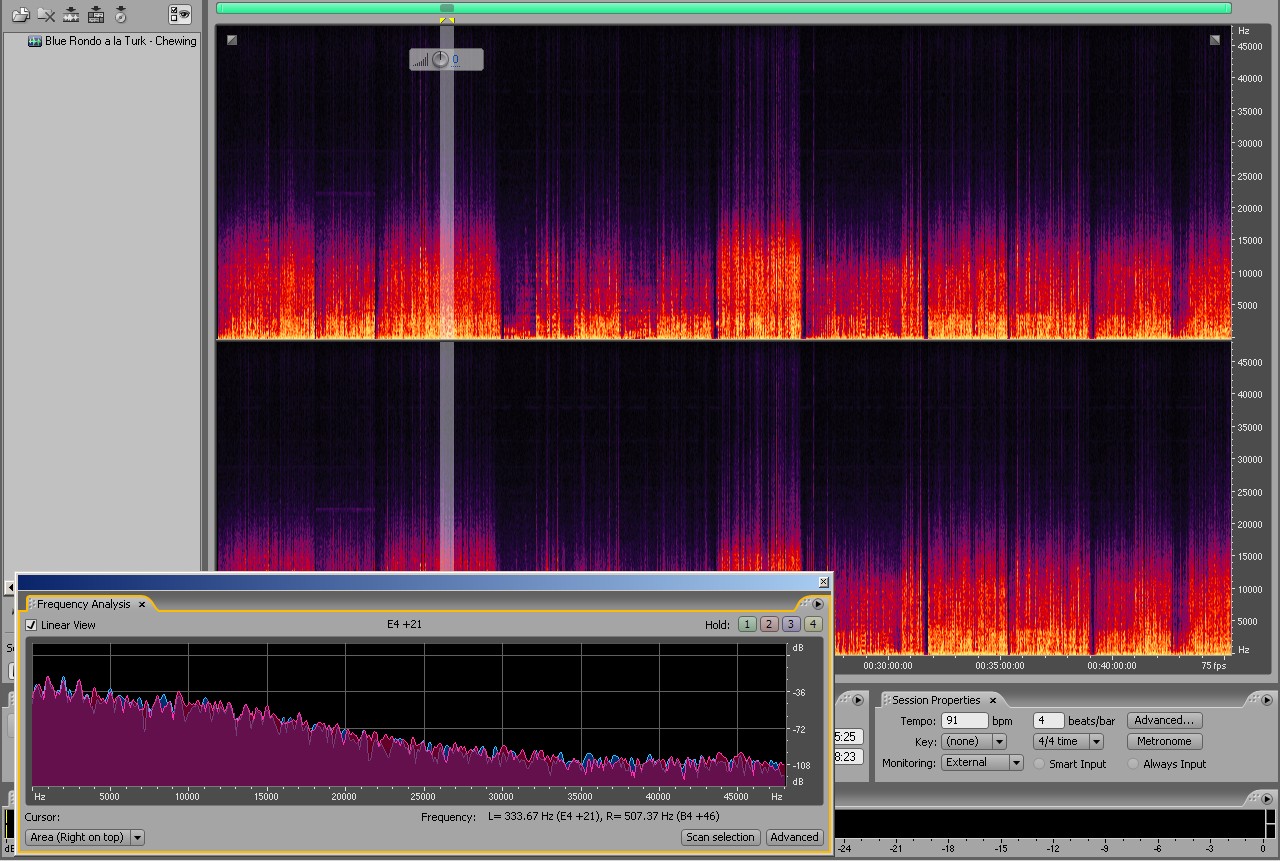Viewport: 1281px width, 861px height.
Task: Click the Scan selection button
Action: coord(720,837)
